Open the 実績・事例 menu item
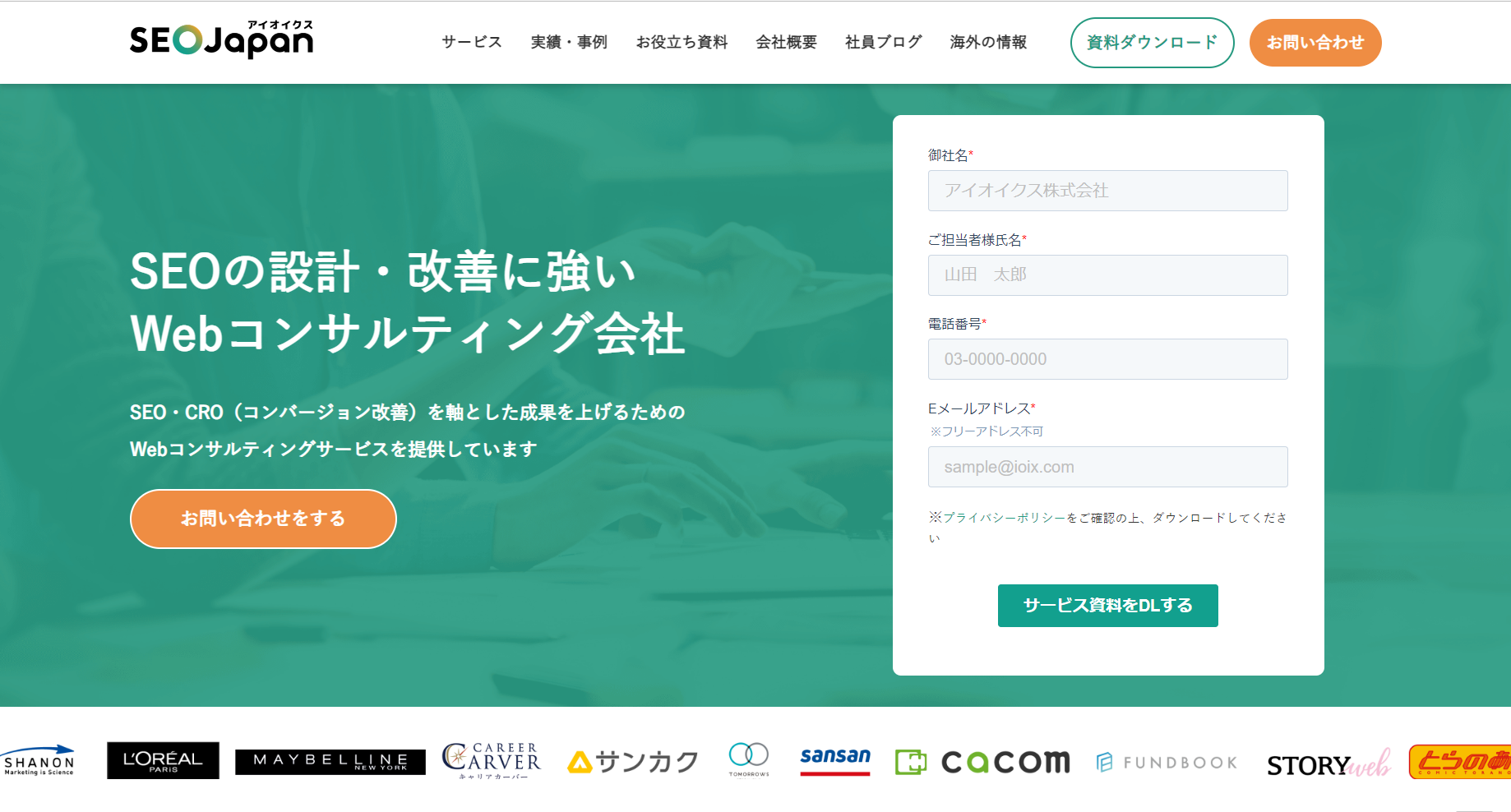The height and width of the screenshot is (812, 1511). [569, 42]
